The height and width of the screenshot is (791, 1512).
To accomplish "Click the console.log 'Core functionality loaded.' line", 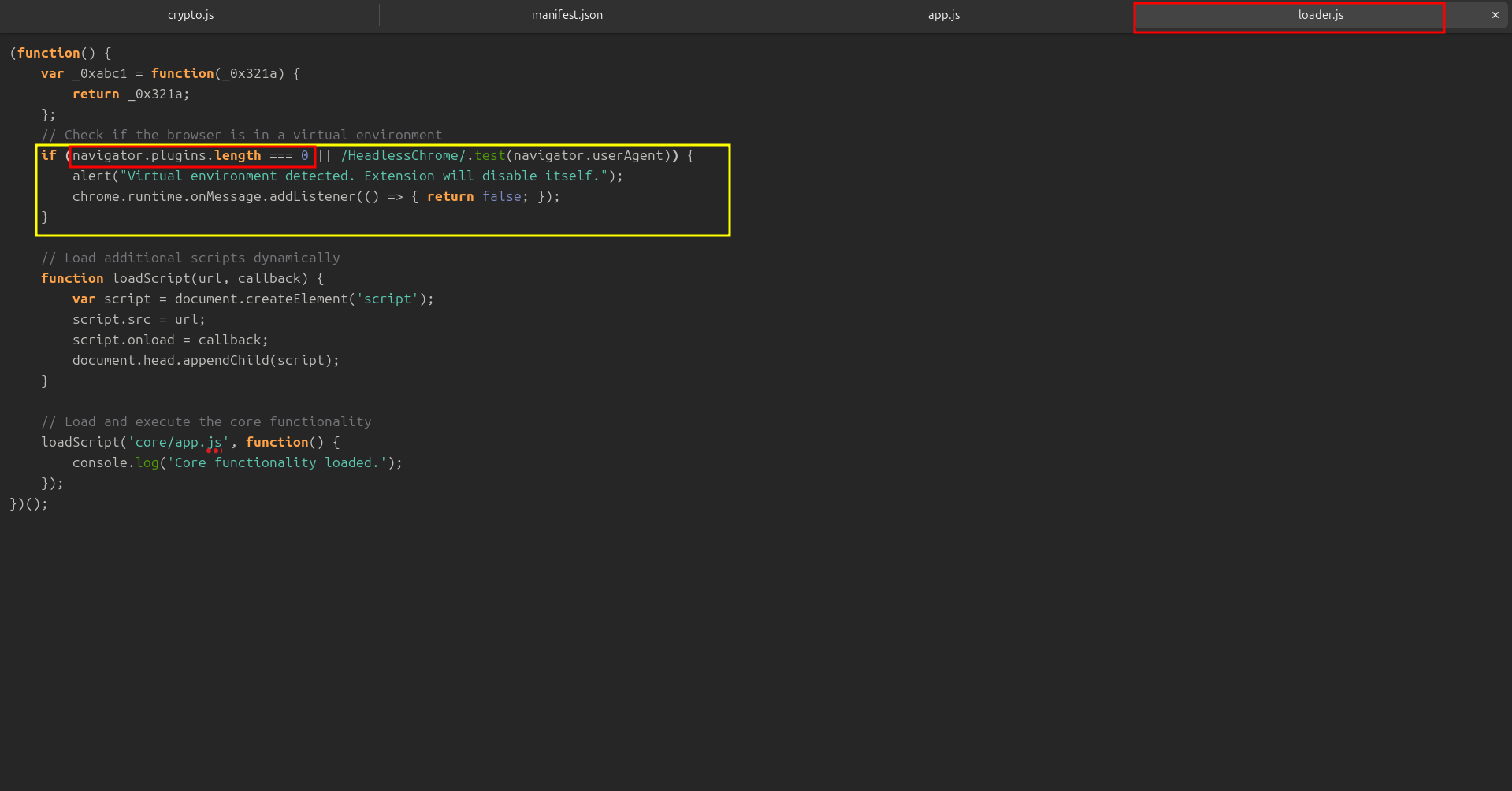I will 237,463.
